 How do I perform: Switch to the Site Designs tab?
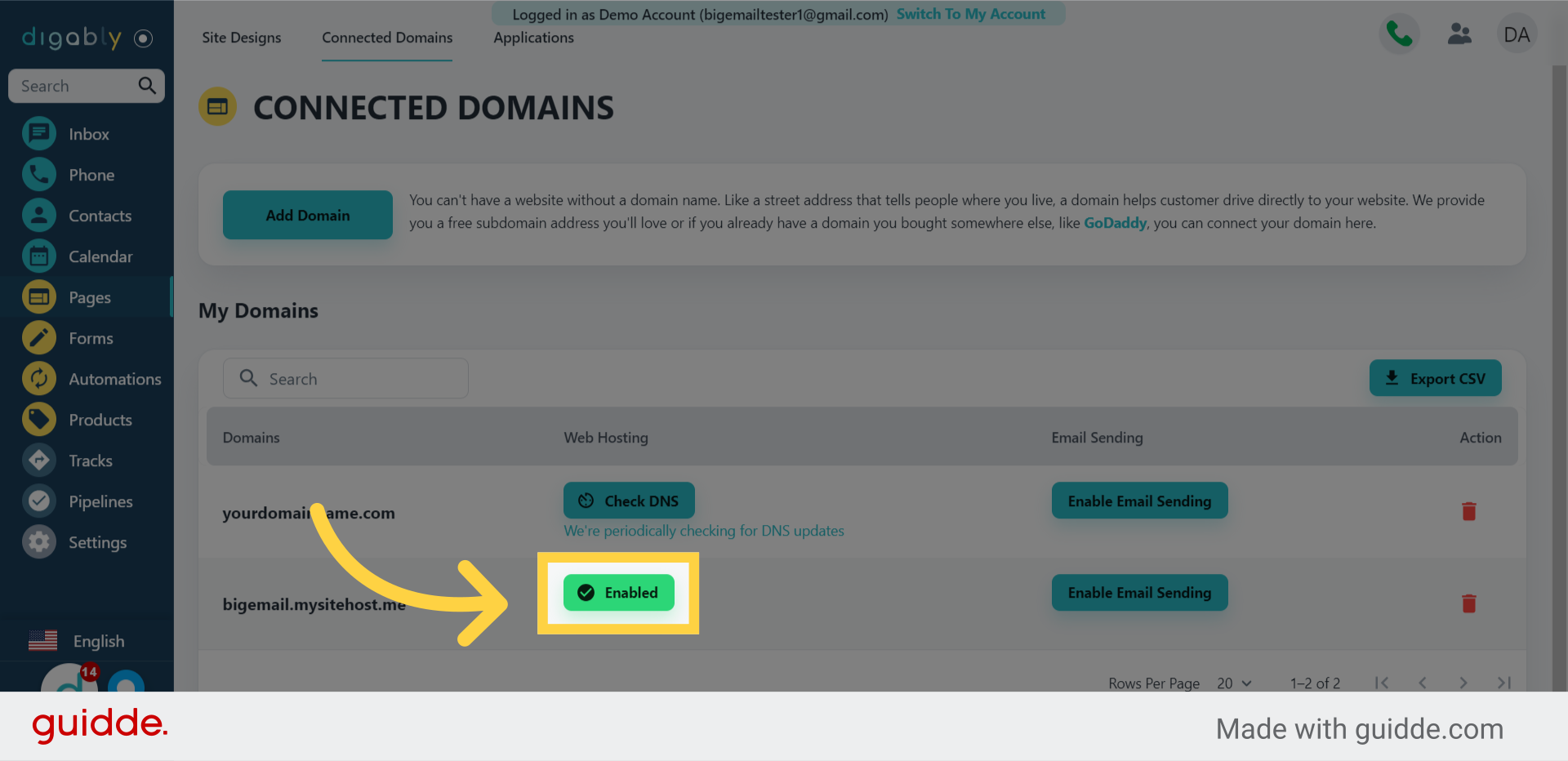point(242,38)
